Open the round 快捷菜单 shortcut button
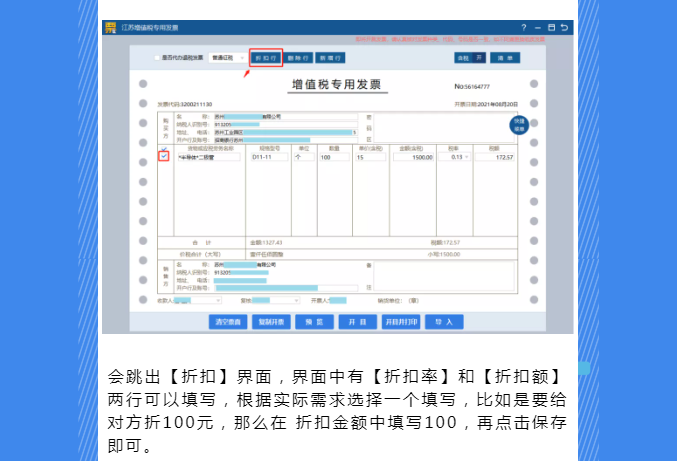 [x=519, y=125]
